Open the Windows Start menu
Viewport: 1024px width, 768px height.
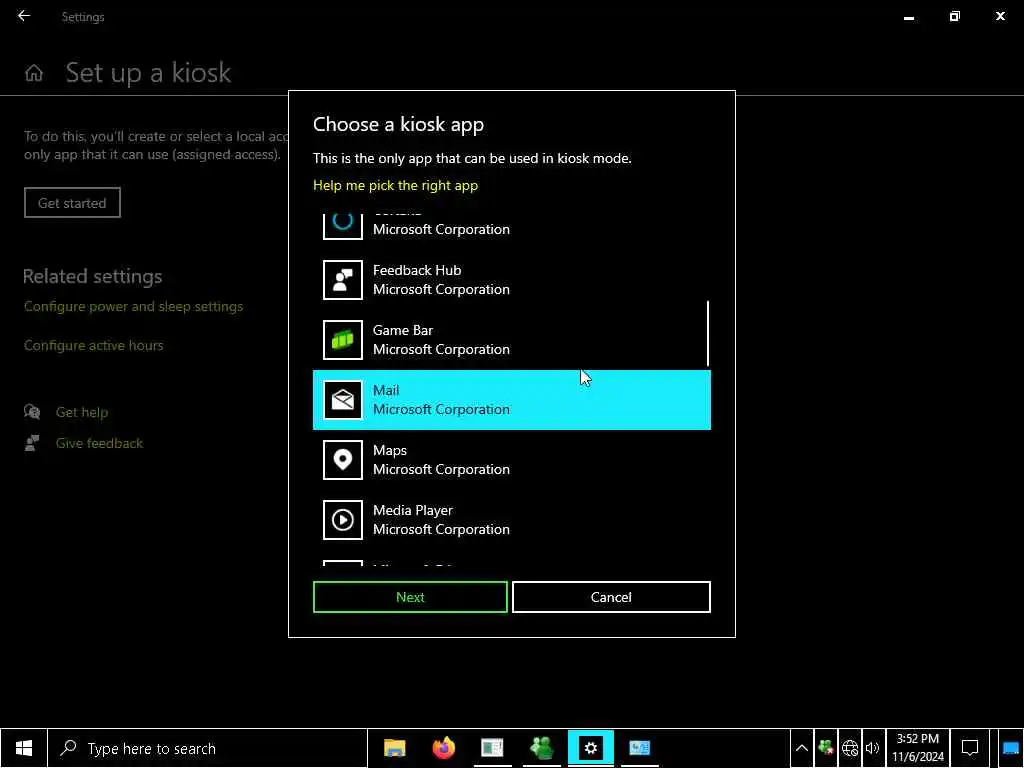[24, 748]
